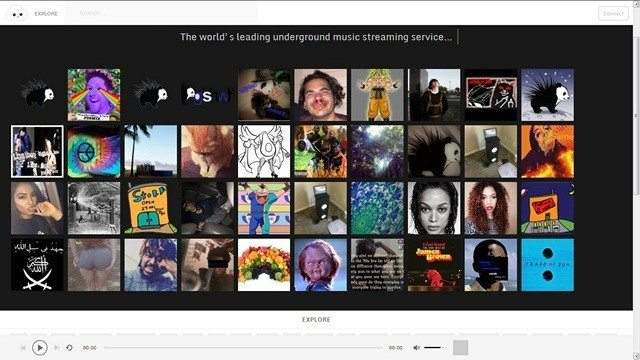Open the woman selfie with hand near mouth

tap(37, 208)
